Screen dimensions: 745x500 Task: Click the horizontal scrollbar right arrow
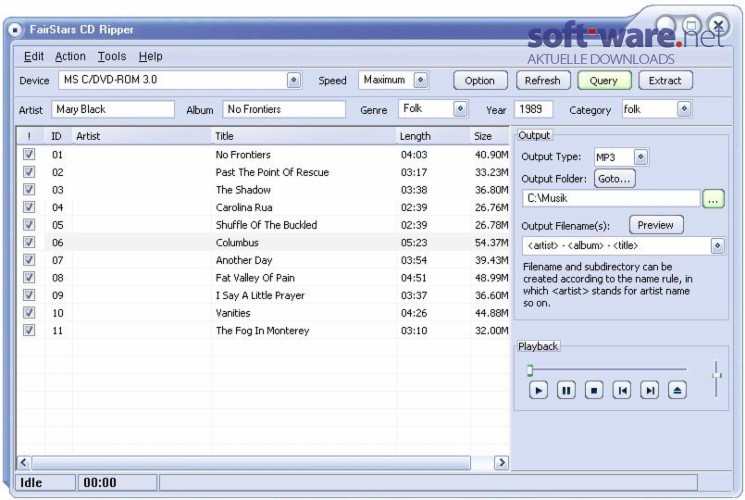501,462
